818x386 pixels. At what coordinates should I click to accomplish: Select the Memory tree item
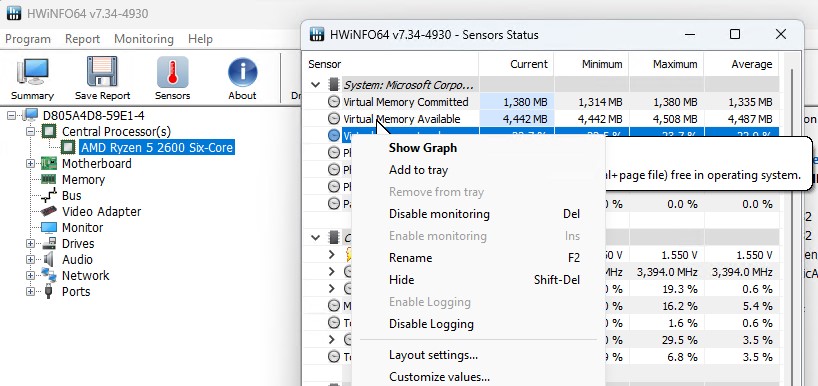tap(83, 179)
